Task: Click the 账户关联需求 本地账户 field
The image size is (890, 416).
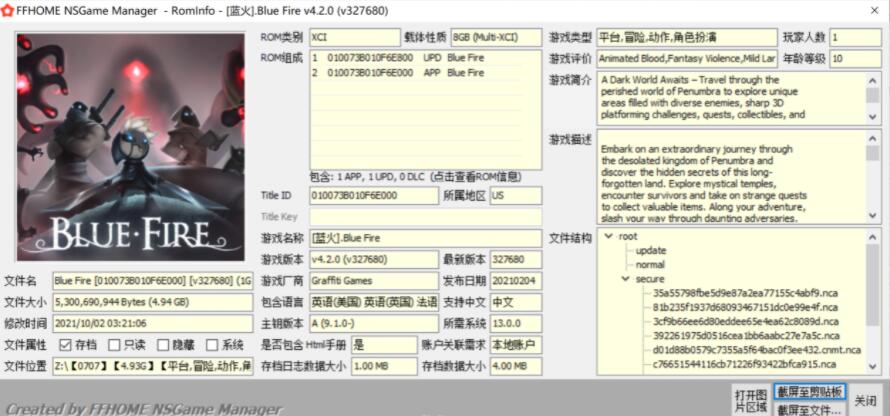Action: coord(516,344)
